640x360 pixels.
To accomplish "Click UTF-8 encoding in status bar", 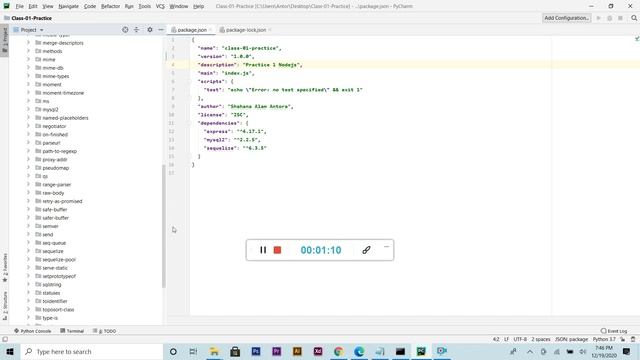I will coord(520,339).
